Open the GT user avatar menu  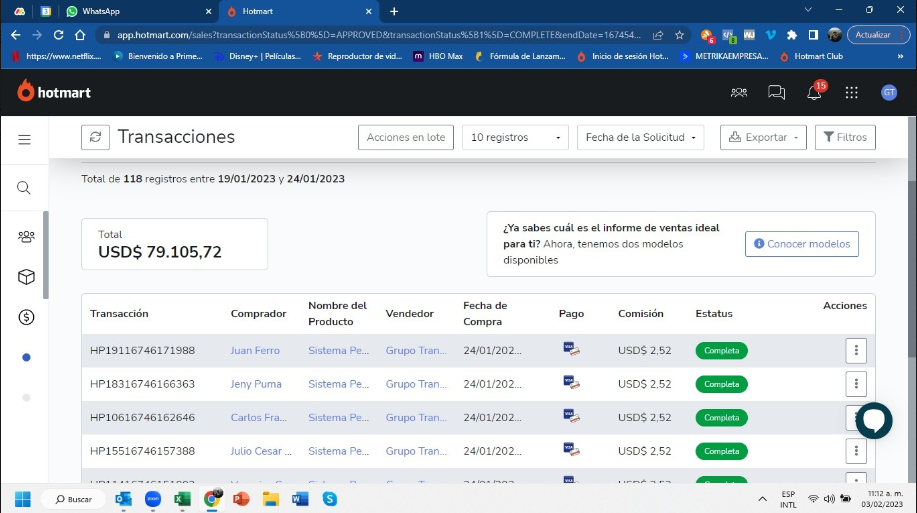click(889, 92)
